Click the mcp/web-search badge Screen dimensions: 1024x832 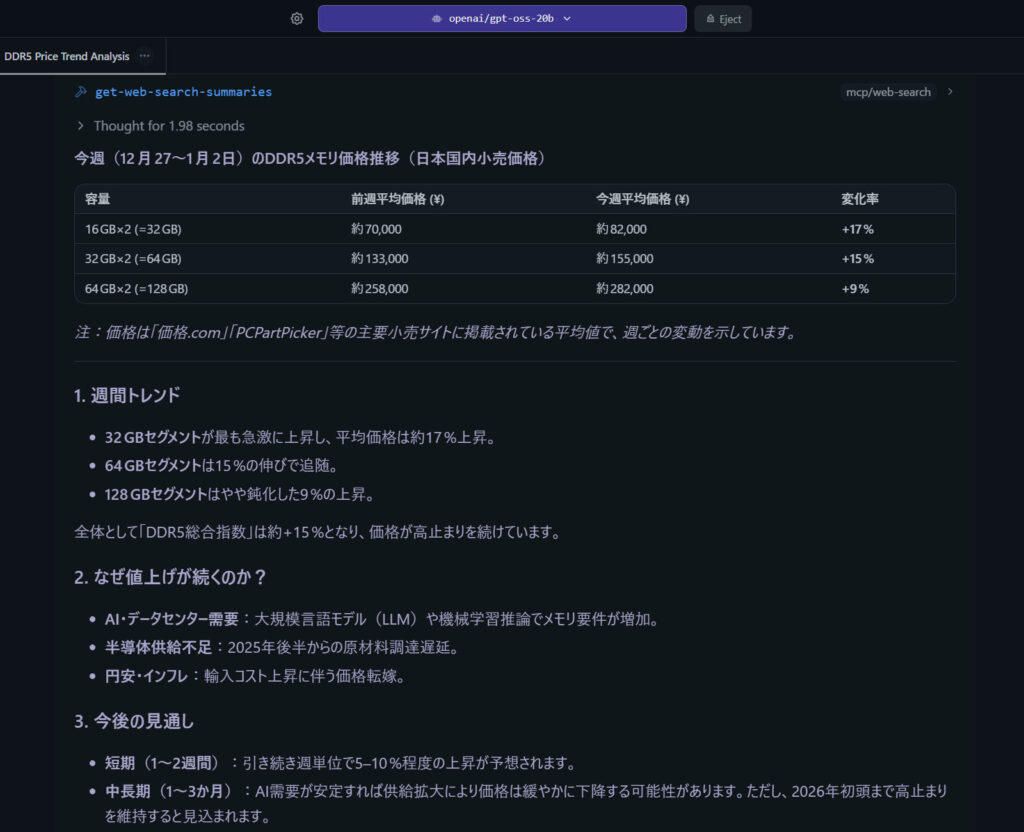[x=887, y=92]
